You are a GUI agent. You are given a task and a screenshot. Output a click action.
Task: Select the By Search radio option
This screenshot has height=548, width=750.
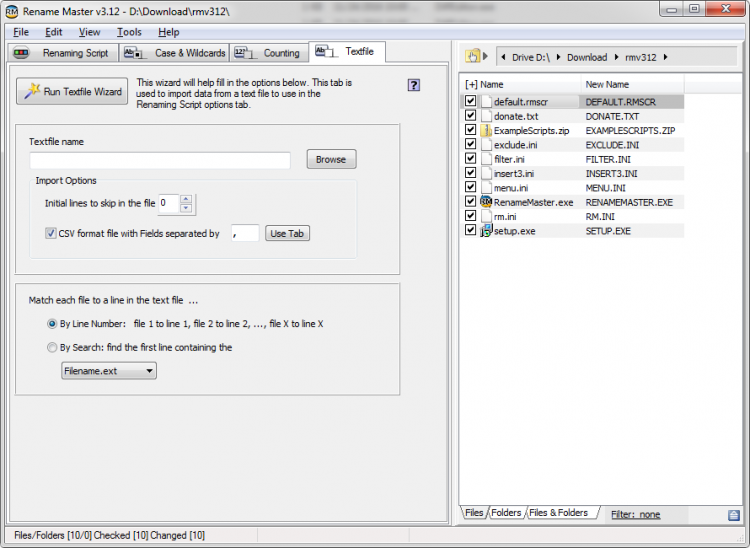coord(52,347)
